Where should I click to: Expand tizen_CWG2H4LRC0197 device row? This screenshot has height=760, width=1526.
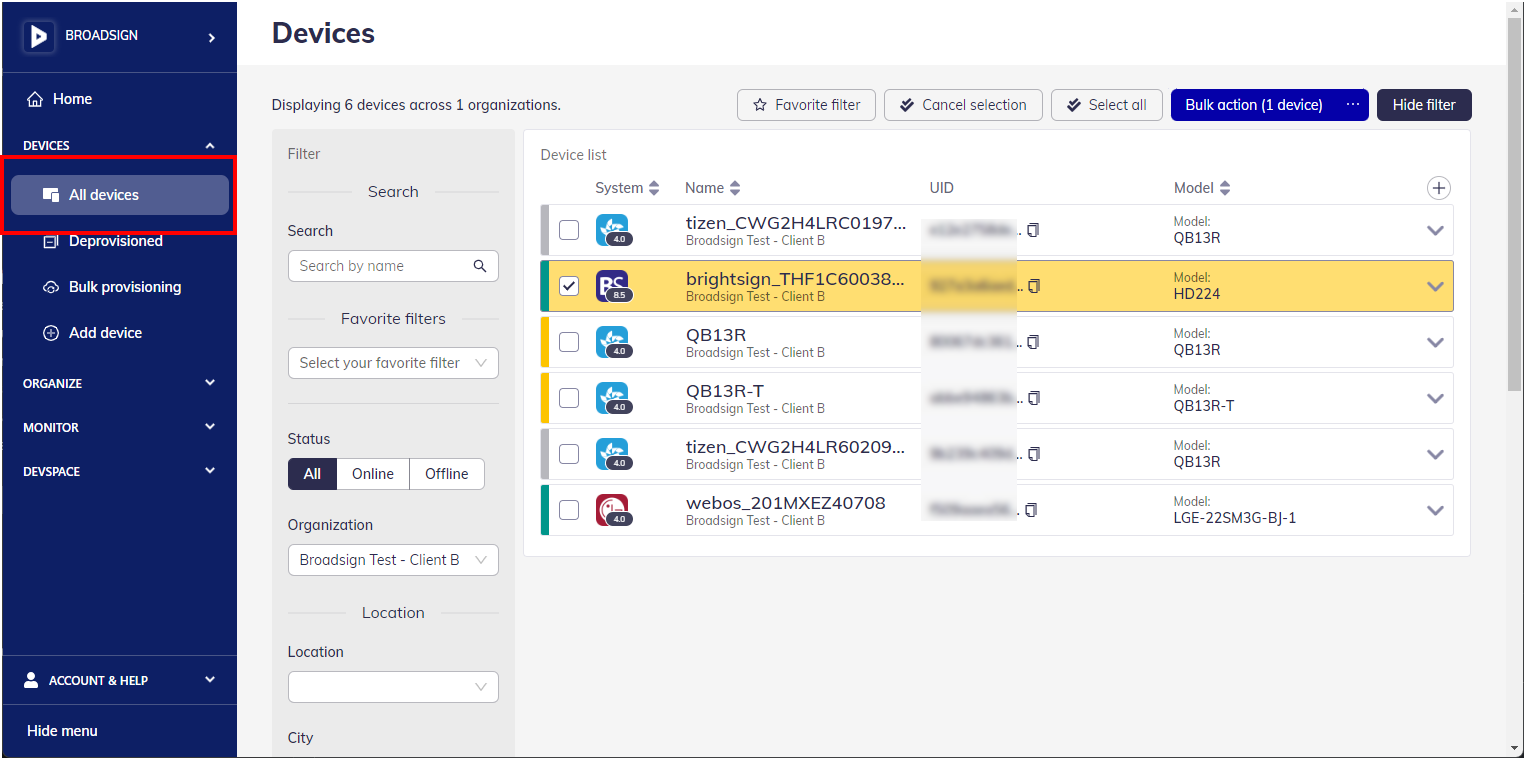[x=1435, y=230]
